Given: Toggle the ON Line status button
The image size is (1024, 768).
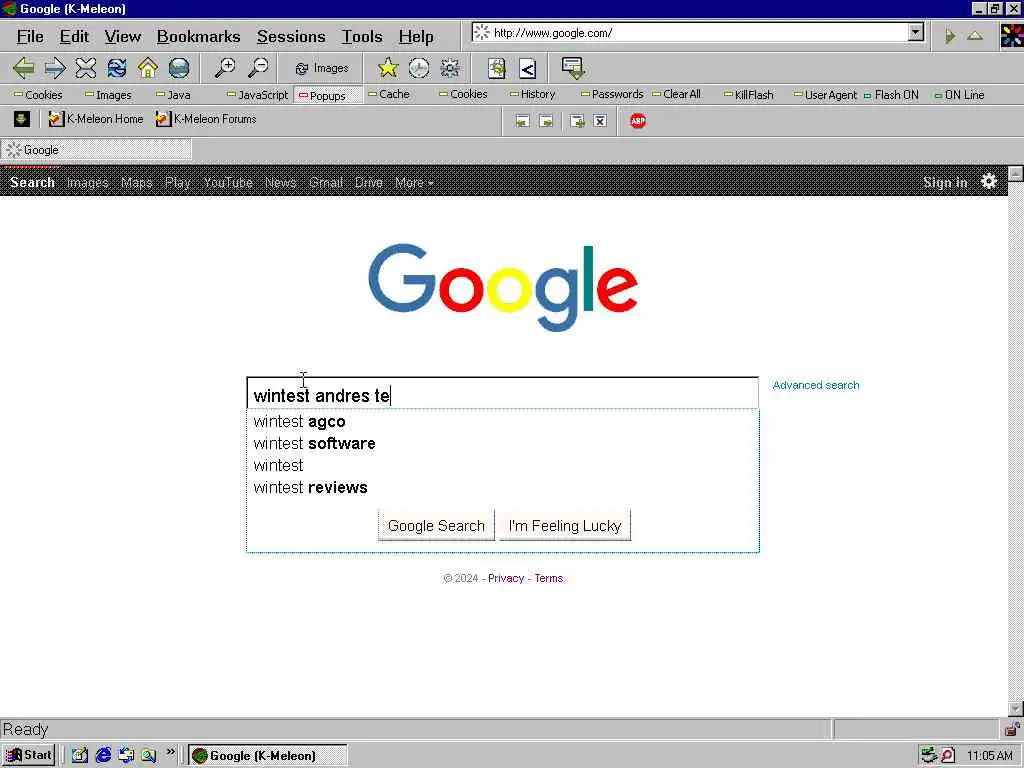Looking at the screenshot, I should click(x=959, y=95).
